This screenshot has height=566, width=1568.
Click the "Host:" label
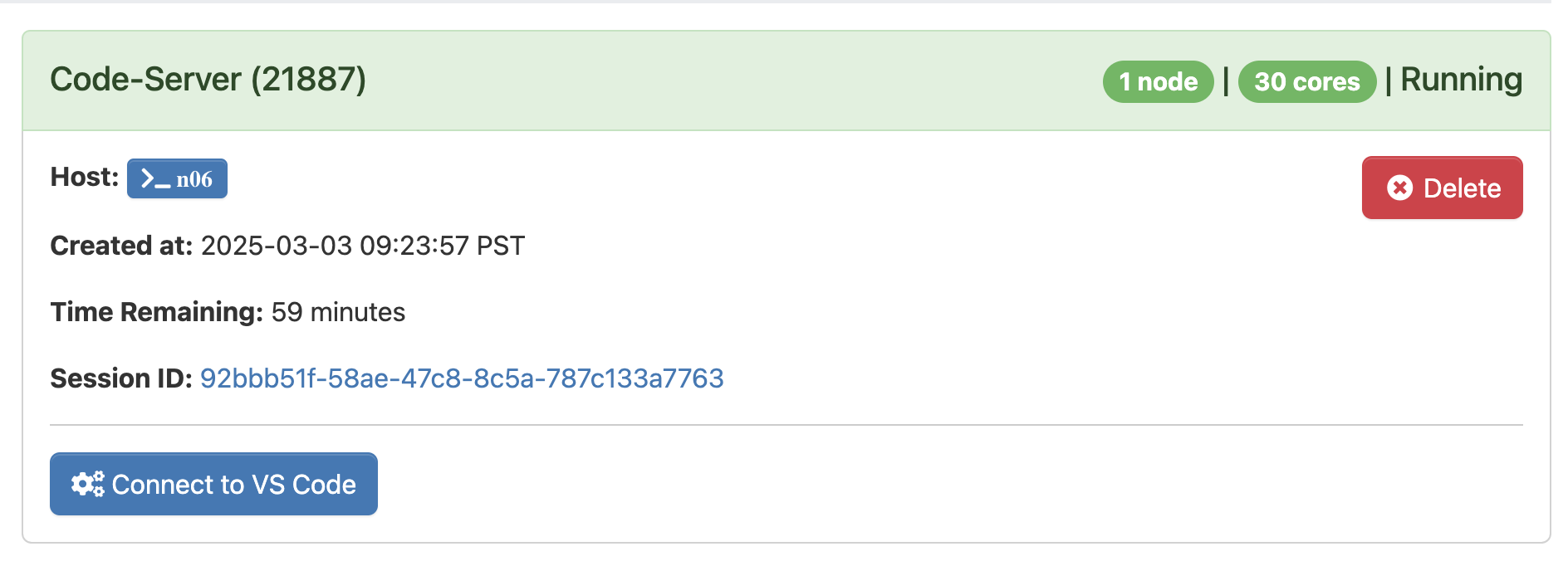coord(85,177)
